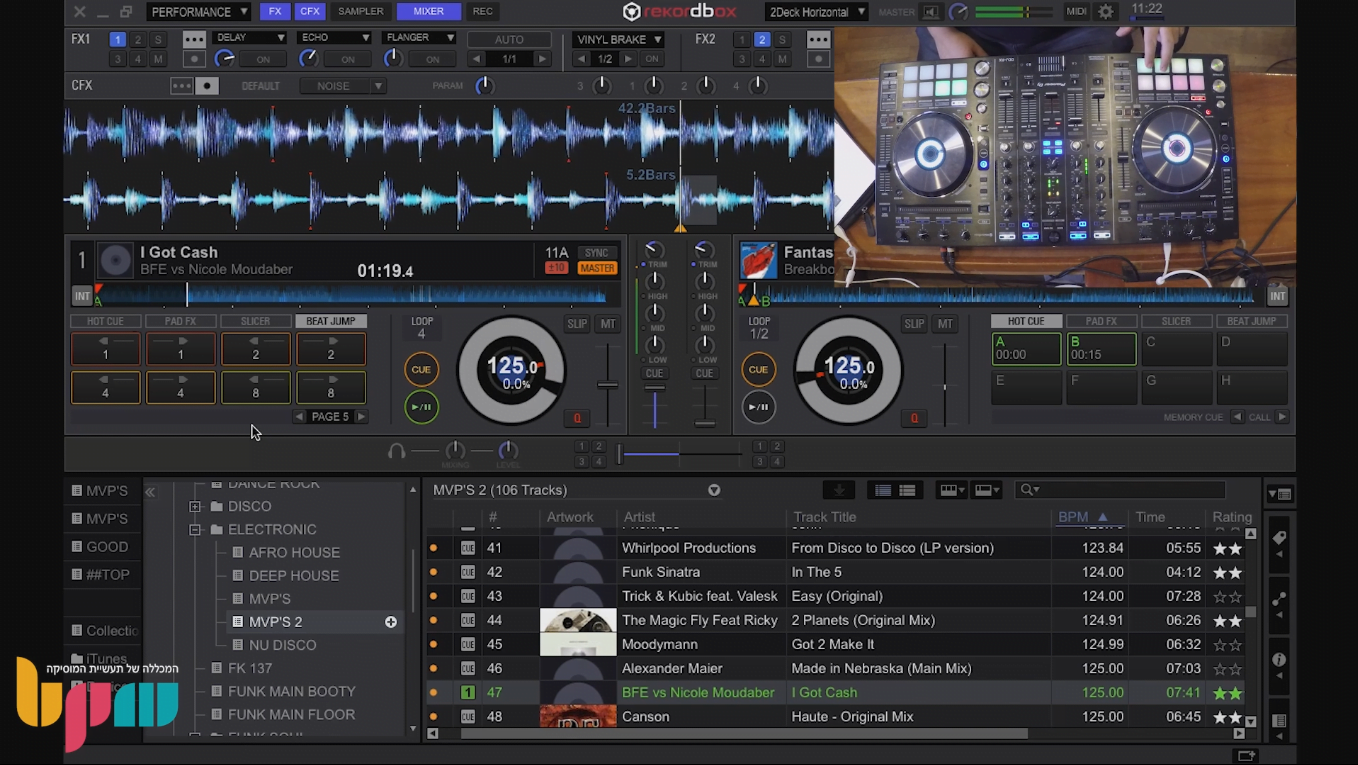Switch to the PAD FX tab on deck 1

pyautogui.click(x=180, y=321)
